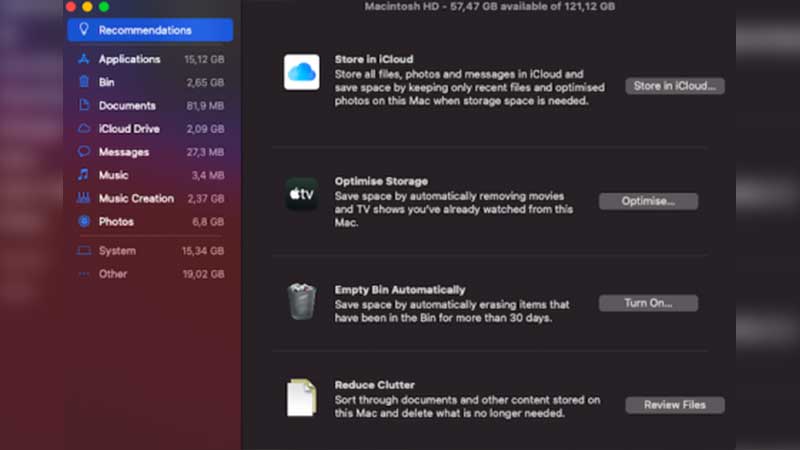Turn on Empty Bin Automatically
800x450 pixels.
[x=648, y=303]
